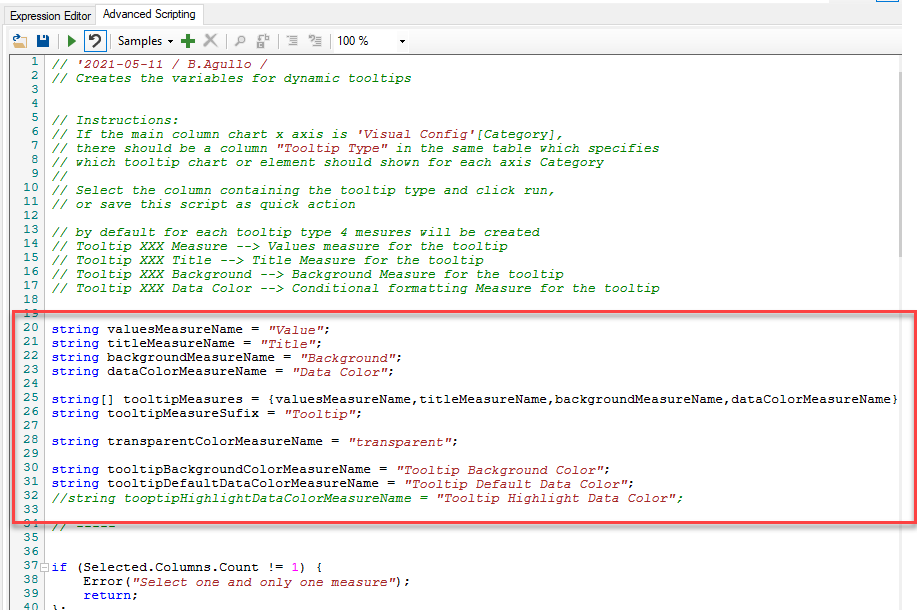Viewport: 917px width, 610px height.
Task: Open the 100 % zoom dropdown arrow
Action: point(402,41)
